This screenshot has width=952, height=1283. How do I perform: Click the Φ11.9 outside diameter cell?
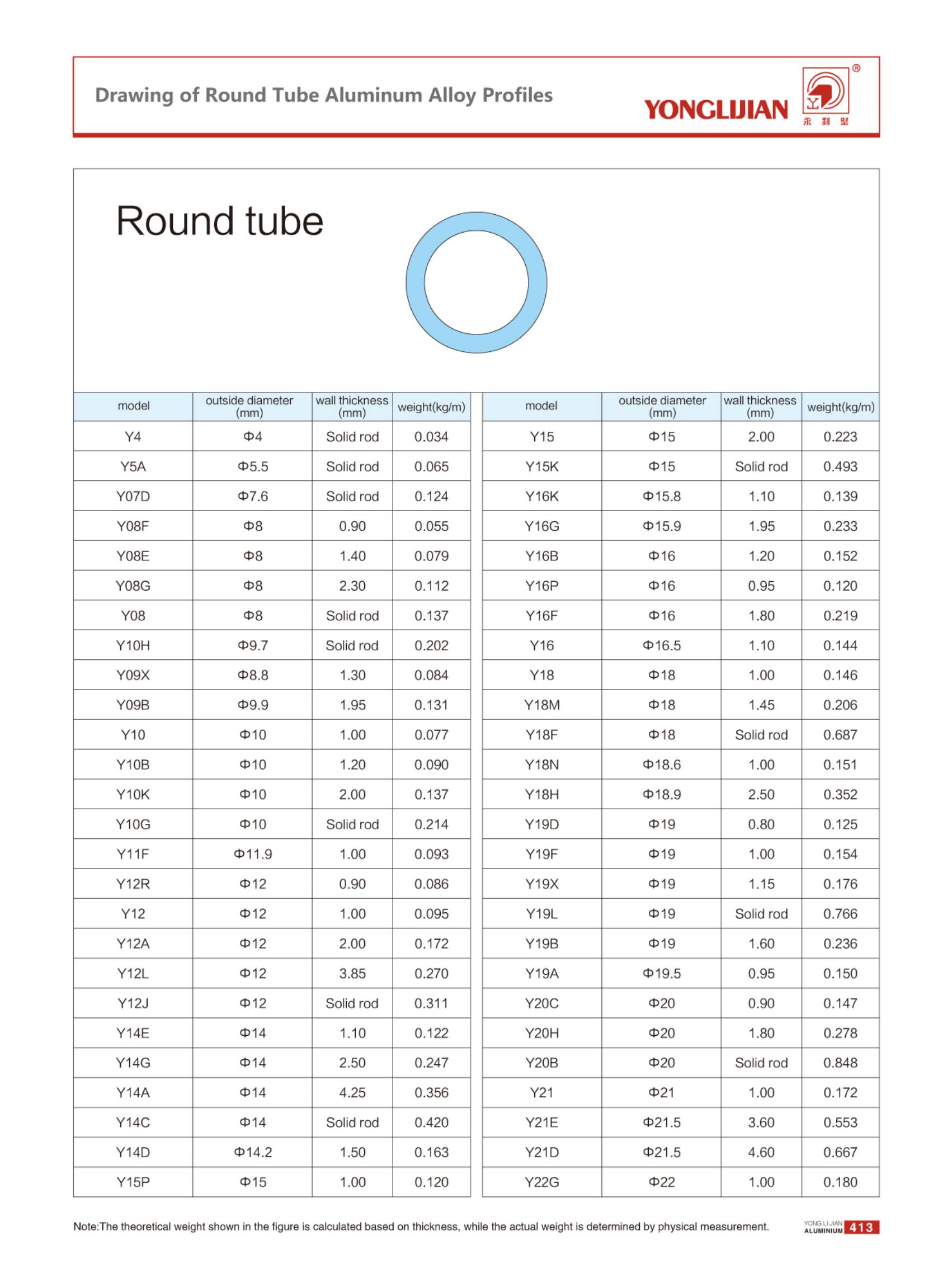252,855
